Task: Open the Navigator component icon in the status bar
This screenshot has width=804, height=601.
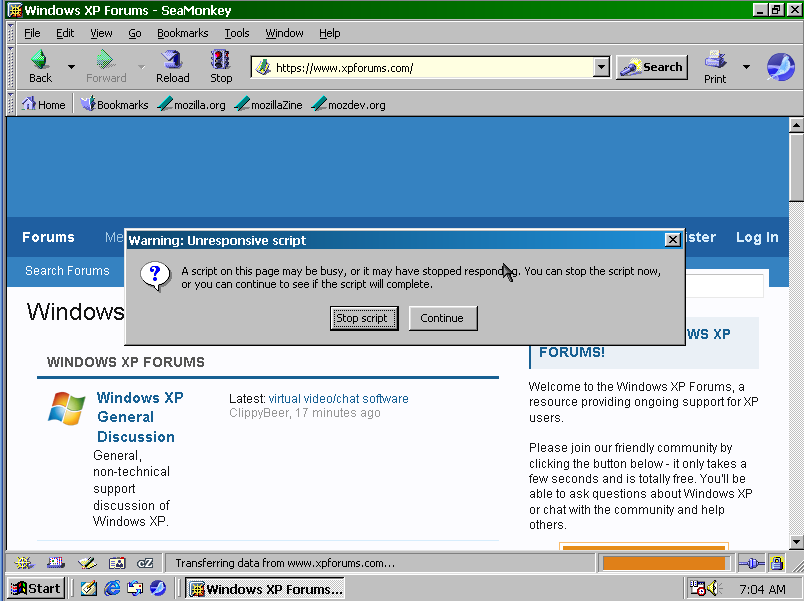Action: point(23,563)
